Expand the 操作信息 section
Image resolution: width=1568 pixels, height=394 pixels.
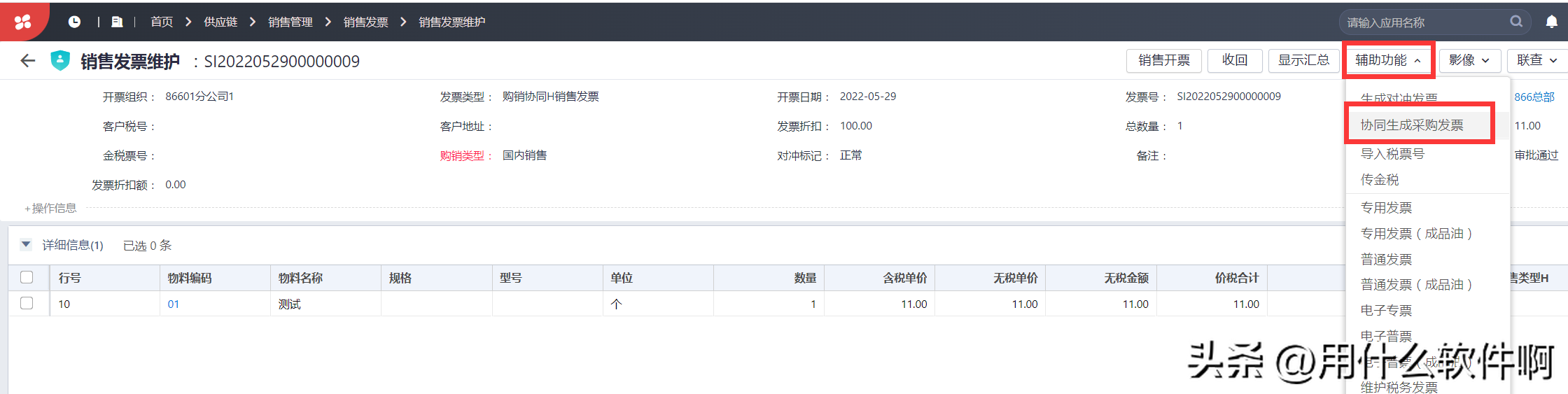pos(50,208)
